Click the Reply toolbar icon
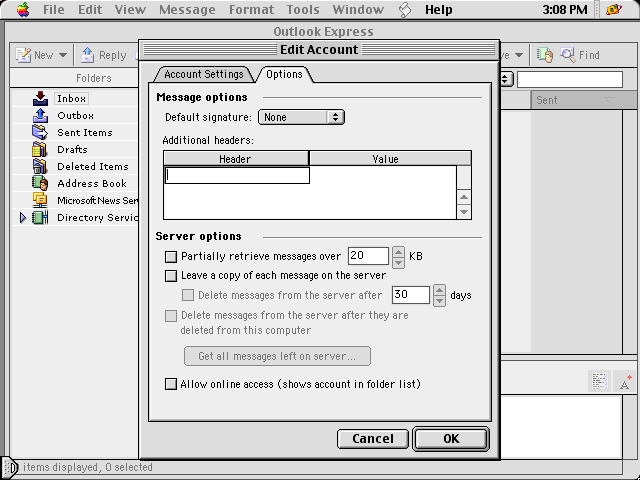The width and height of the screenshot is (640, 480). pos(87,55)
